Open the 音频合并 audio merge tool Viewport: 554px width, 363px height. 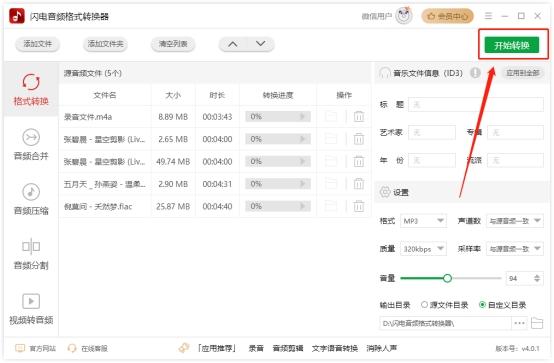coord(31,145)
